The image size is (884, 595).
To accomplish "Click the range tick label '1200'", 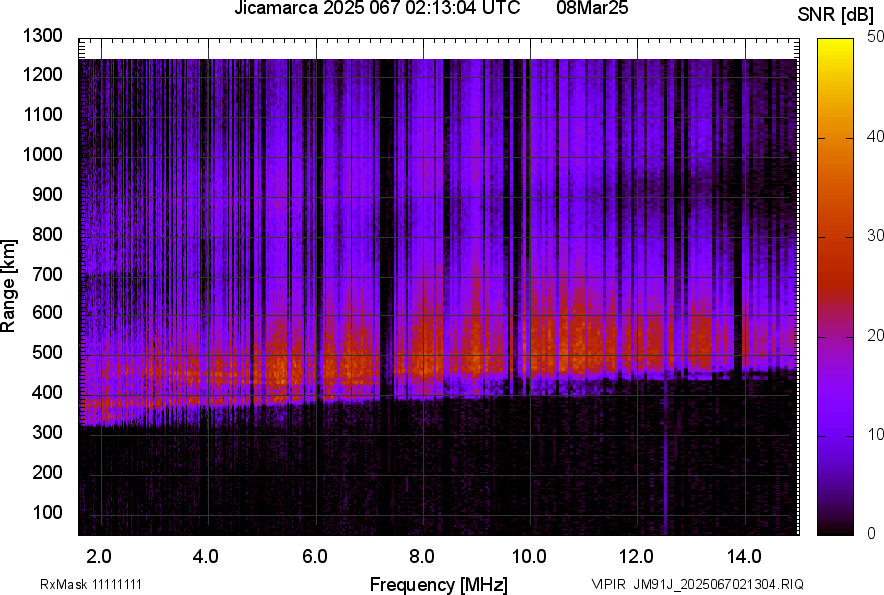I will pos(42,74).
